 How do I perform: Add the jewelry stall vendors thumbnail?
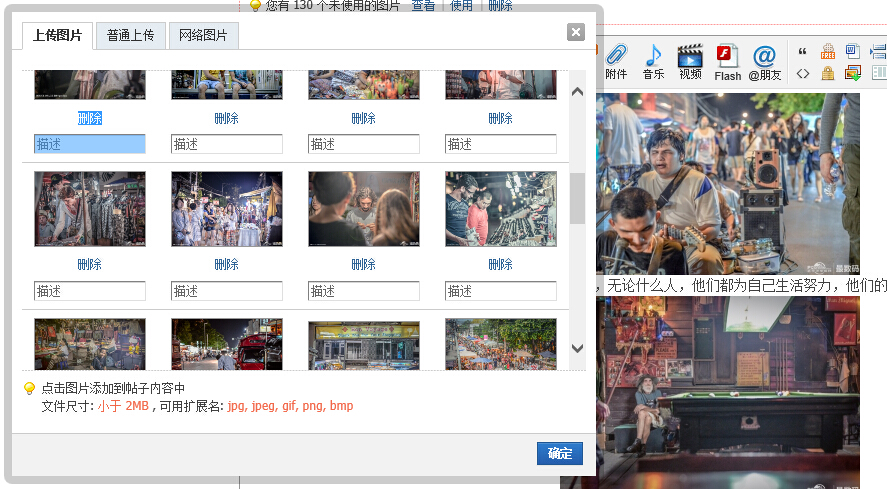(x=501, y=209)
